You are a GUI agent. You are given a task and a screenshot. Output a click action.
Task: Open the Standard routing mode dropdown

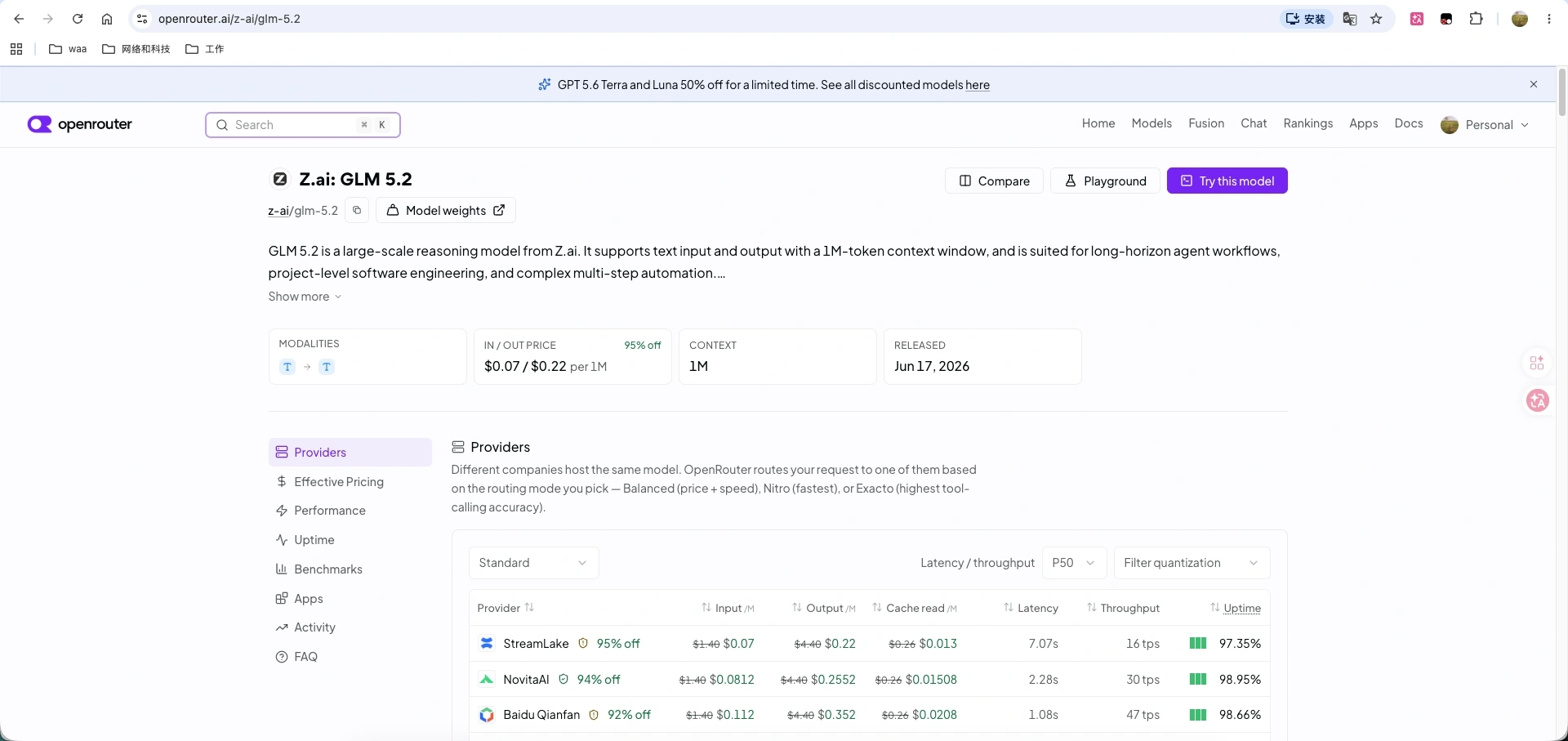click(534, 563)
